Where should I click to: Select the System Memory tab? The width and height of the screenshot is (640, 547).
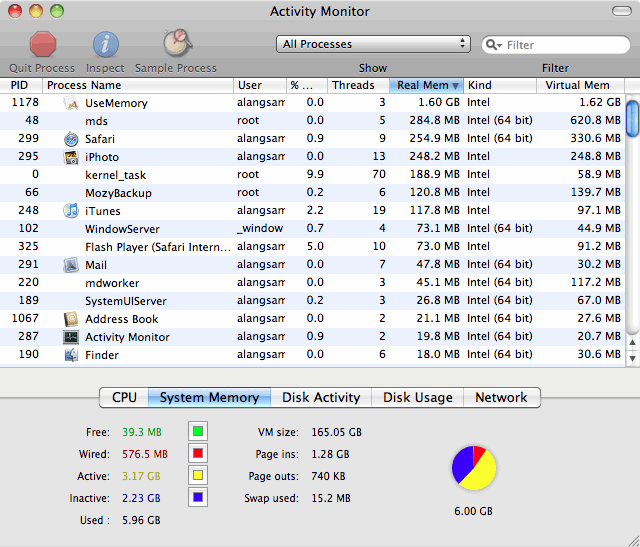[x=209, y=398]
